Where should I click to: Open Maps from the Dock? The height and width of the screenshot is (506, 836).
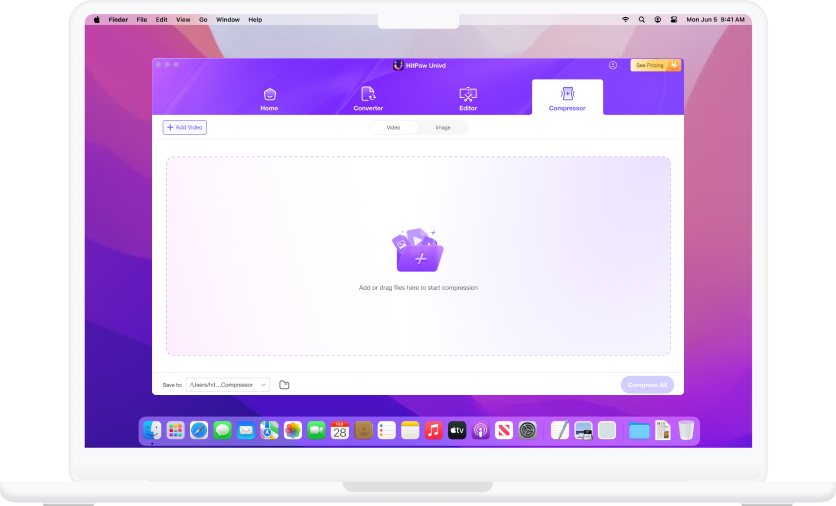click(x=269, y=430)
